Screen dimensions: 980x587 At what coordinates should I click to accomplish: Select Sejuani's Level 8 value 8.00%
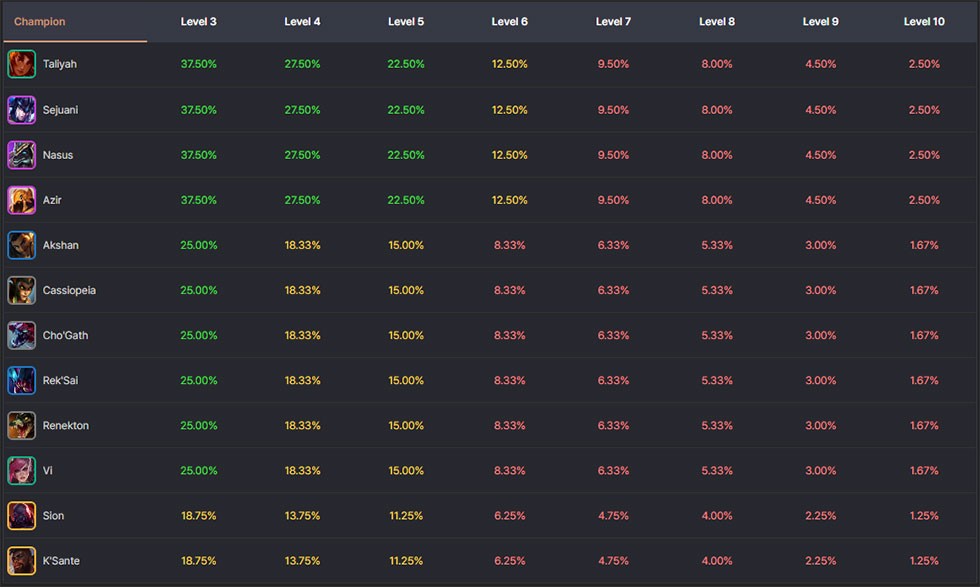717,110
